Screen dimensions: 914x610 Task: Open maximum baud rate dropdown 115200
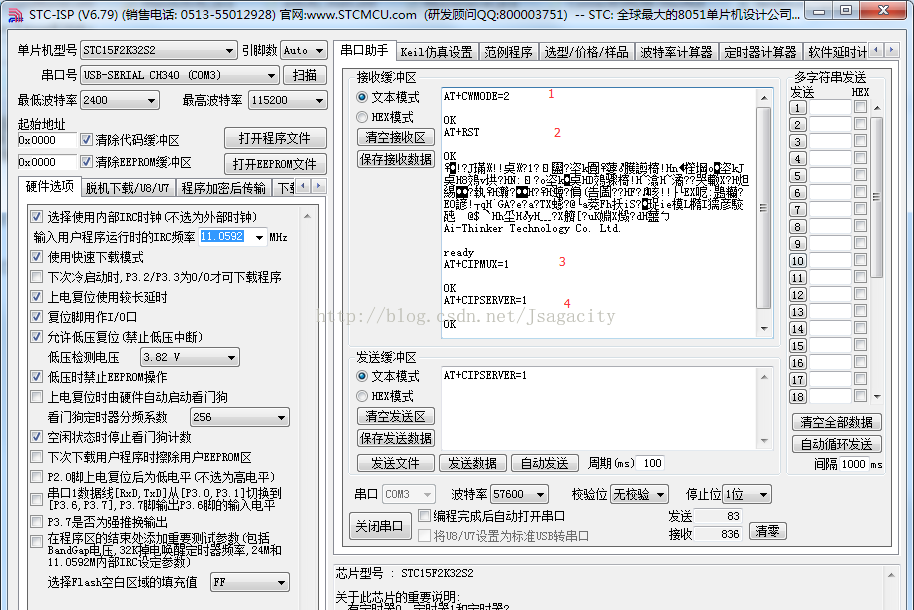[x=287, y=100]
